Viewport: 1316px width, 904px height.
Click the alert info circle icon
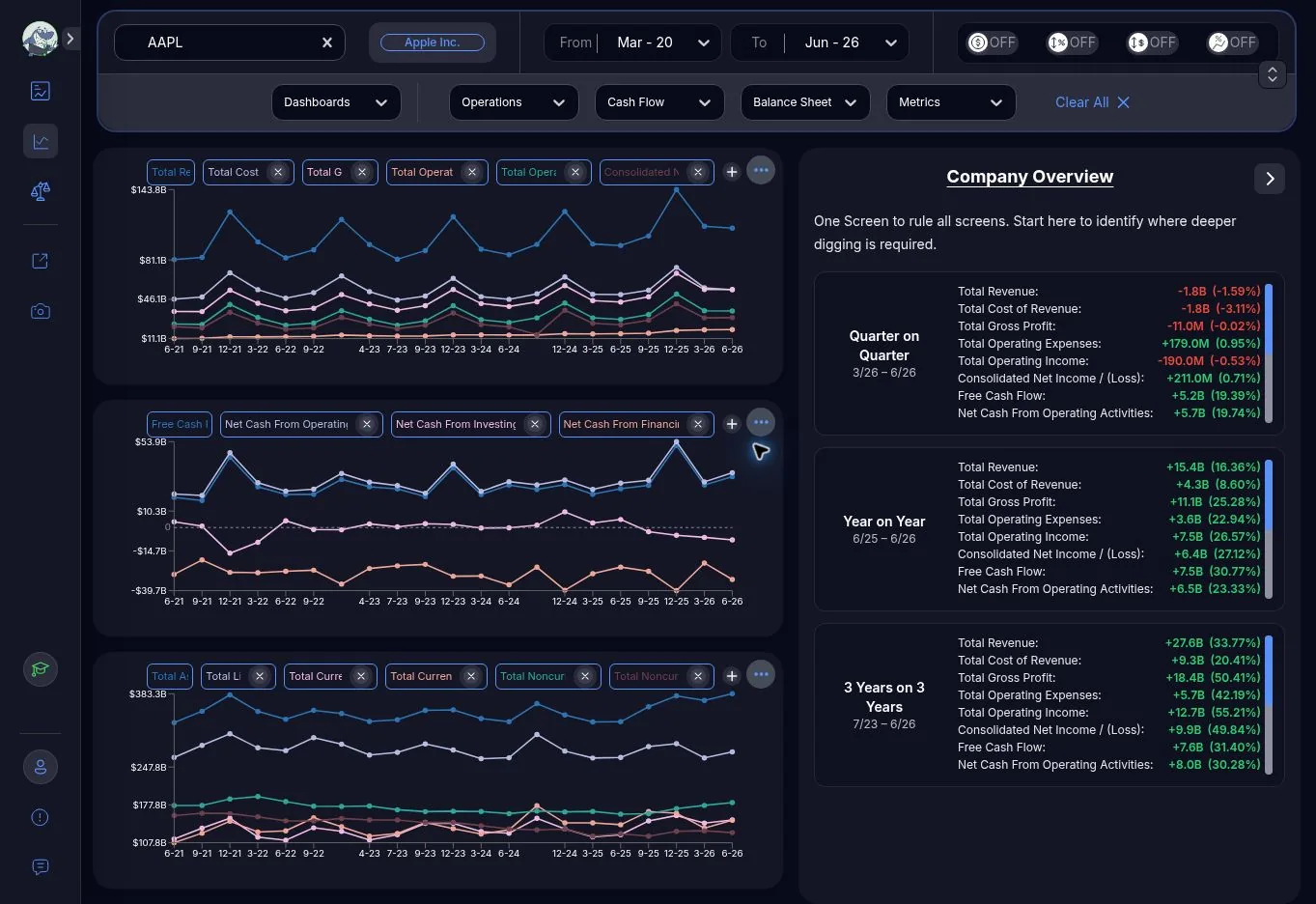41,817
